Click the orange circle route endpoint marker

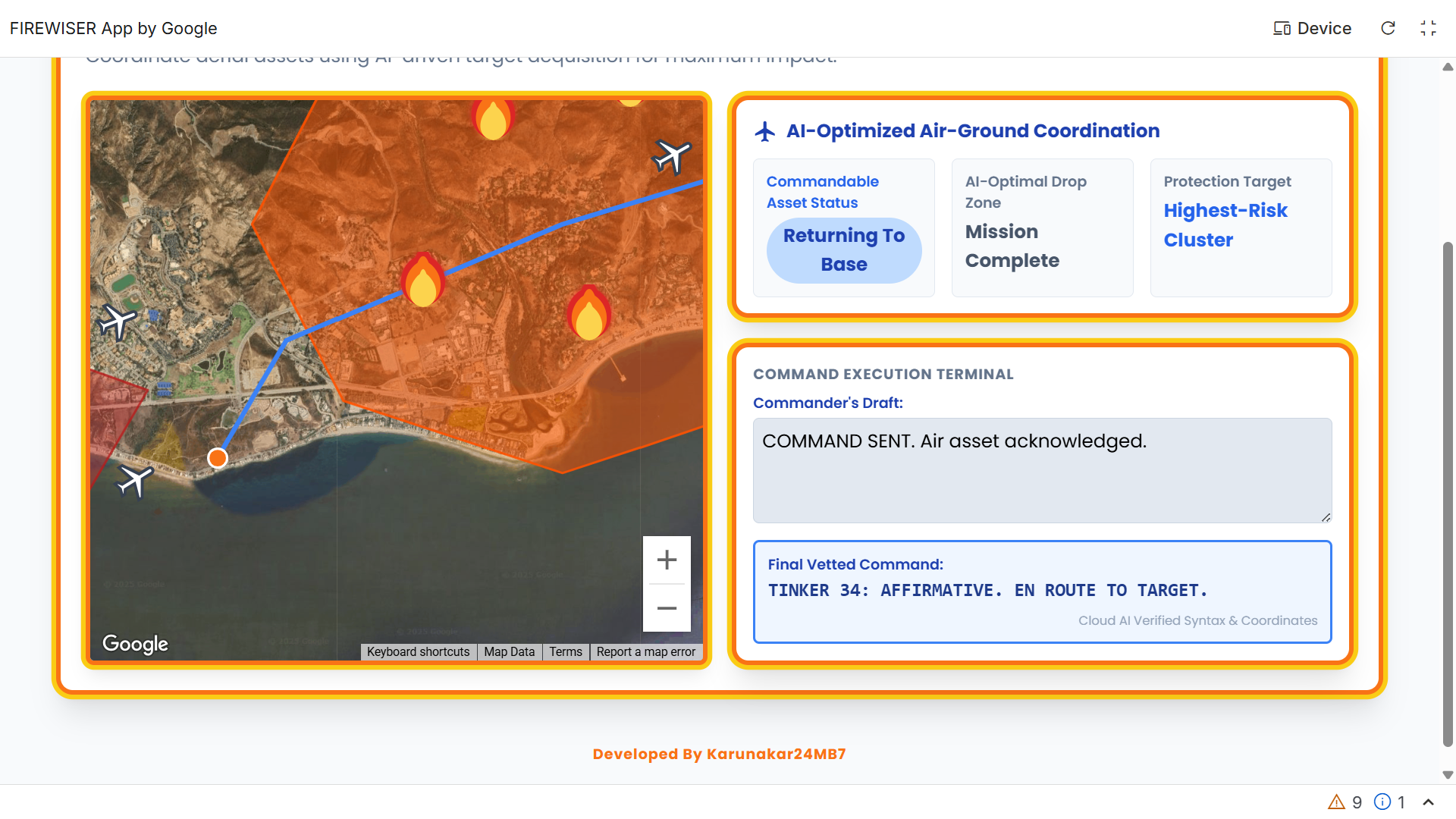(218, 458)
